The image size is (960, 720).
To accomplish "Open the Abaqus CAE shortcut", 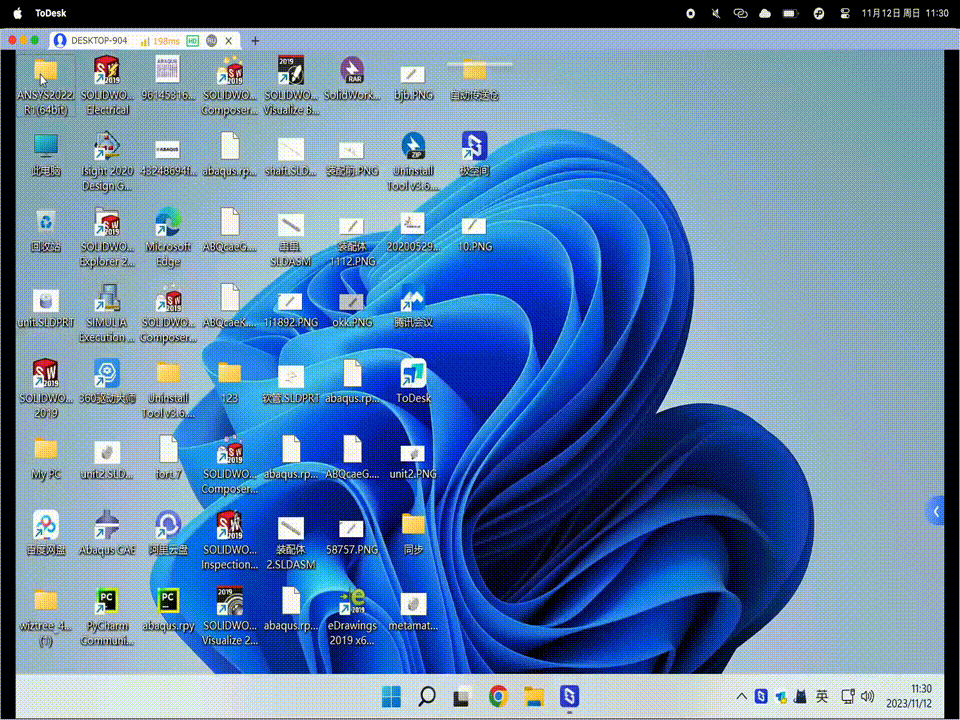I will click(x=107, y=533).
